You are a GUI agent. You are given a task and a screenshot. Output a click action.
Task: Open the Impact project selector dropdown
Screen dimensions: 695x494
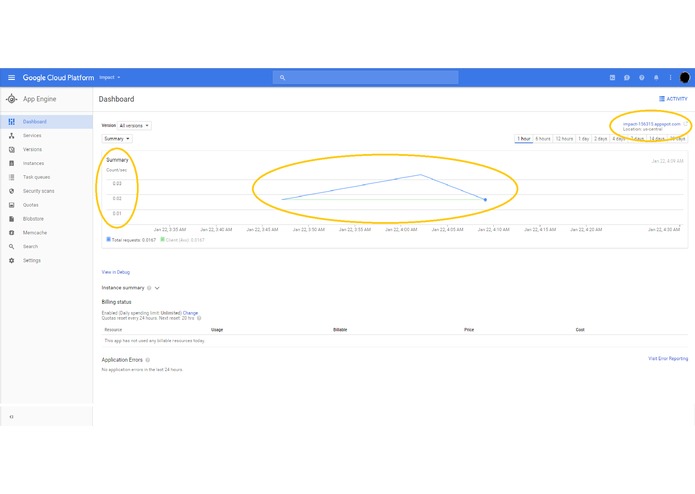(x=109, y=78)
